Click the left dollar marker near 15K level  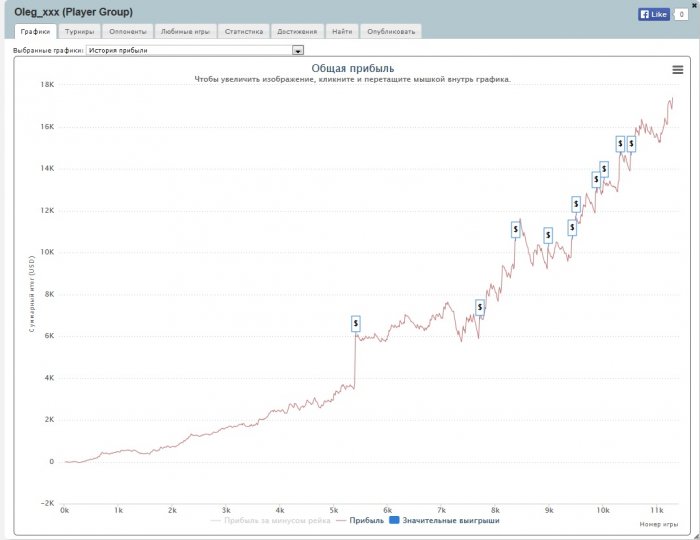point(620,144)
